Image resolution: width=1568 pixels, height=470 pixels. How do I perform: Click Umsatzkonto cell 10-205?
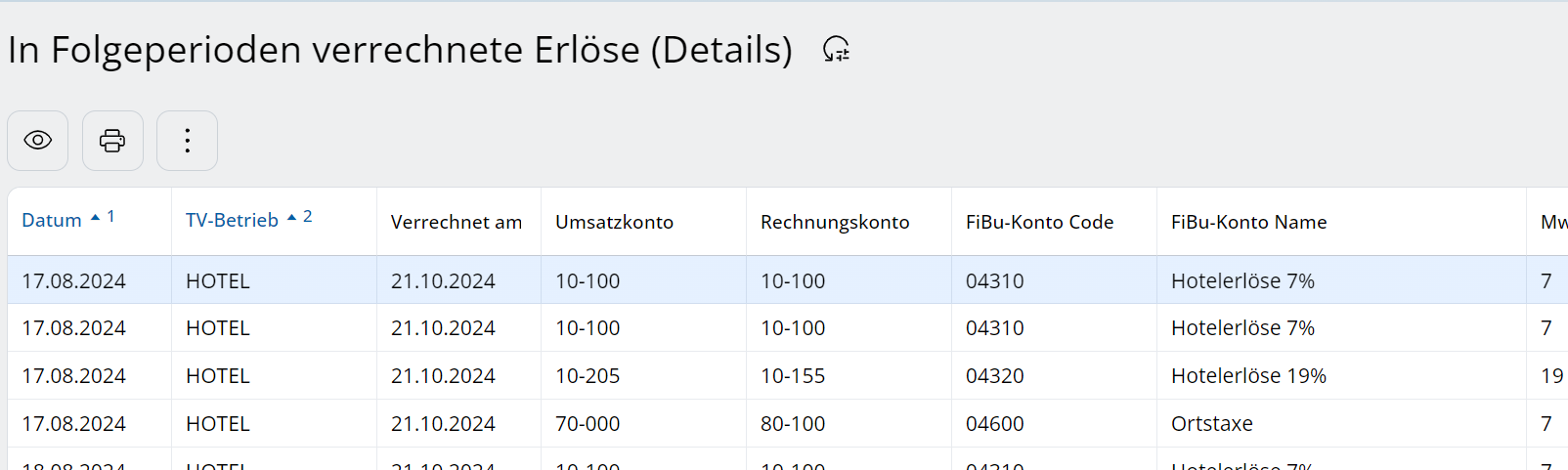(x=588, y=376)
